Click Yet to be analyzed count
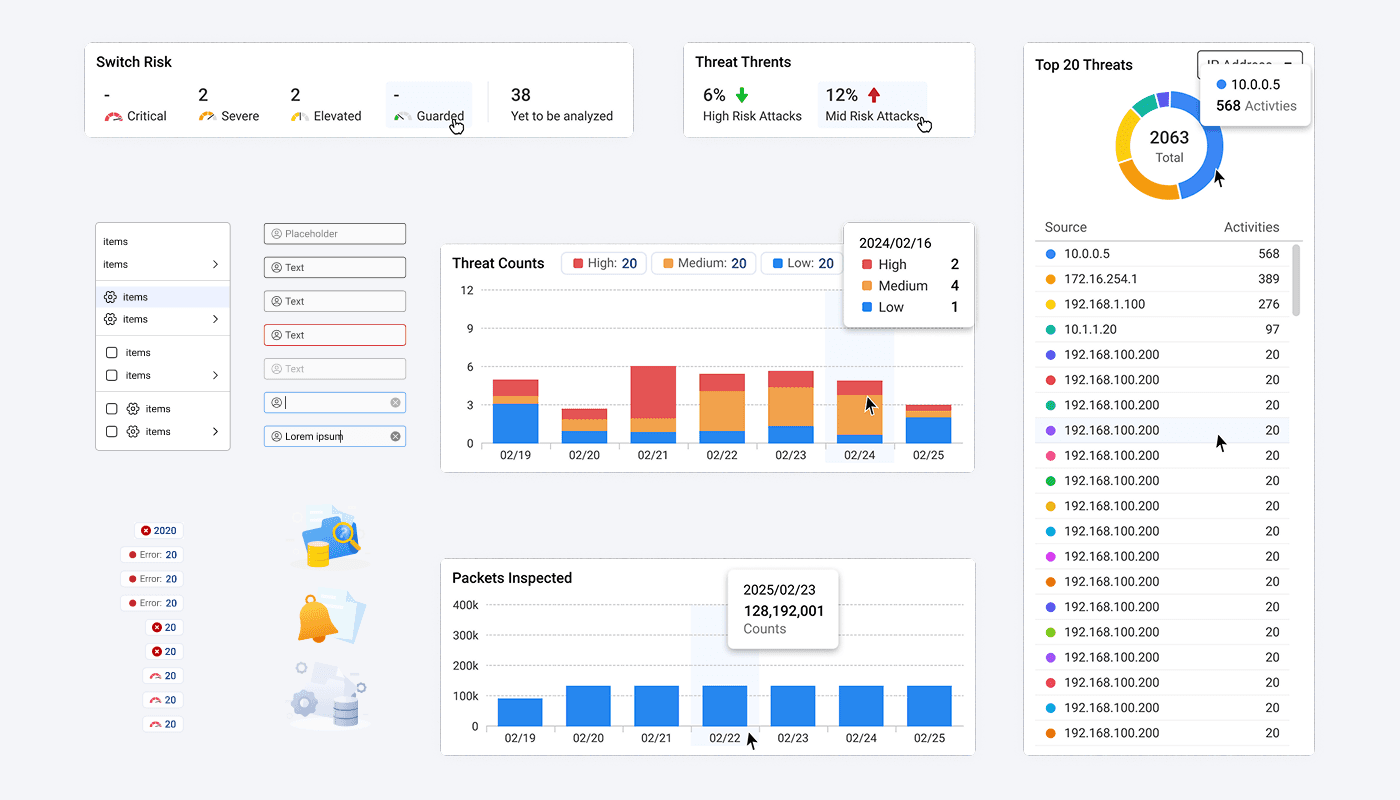Screen dimensions: 1400x800 tap(521, 95)
